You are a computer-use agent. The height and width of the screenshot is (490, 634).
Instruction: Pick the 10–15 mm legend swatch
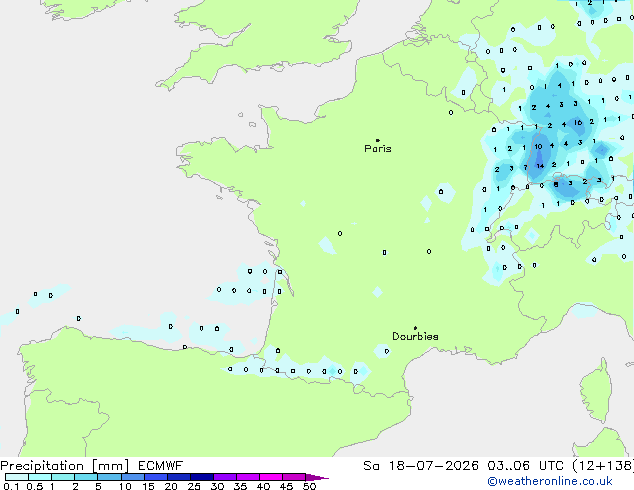tap(132, 477)
